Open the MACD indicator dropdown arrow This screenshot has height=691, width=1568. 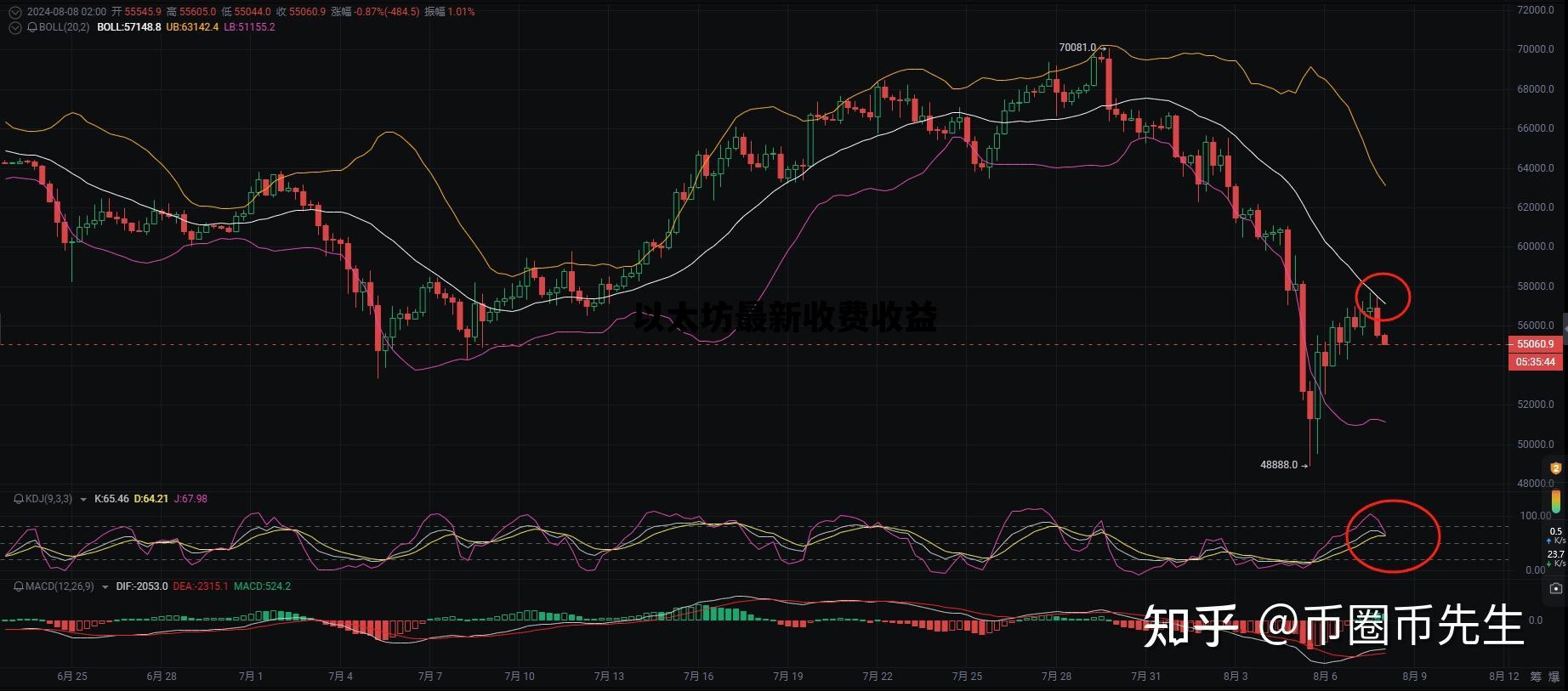pos(105,587)
